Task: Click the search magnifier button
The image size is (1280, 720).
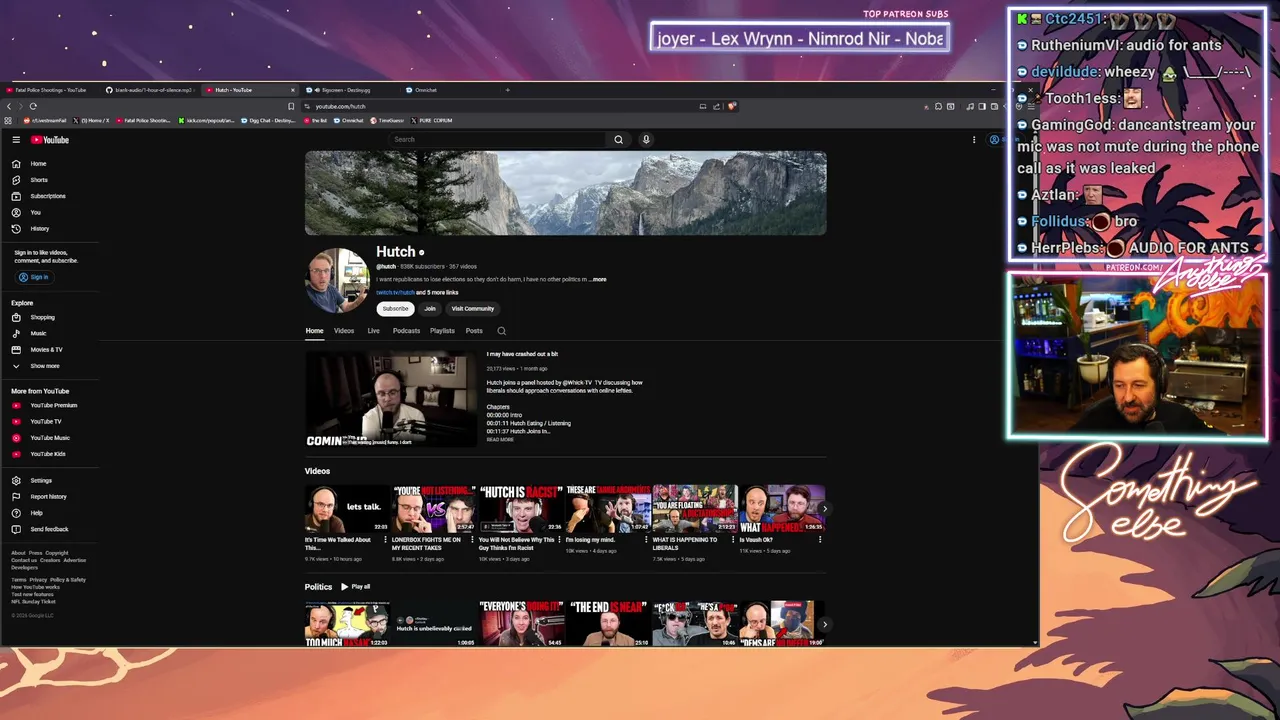Action: click(618, 139)
